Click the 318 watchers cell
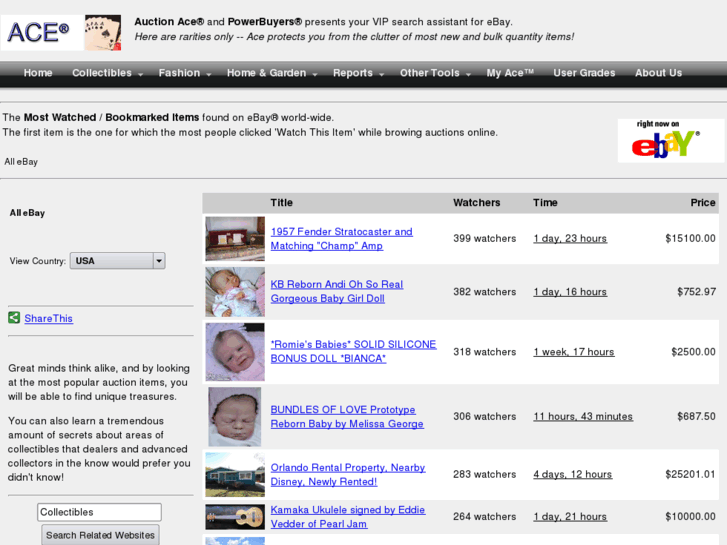Screen dimensions: 727x545 click(x=485, y=352)
